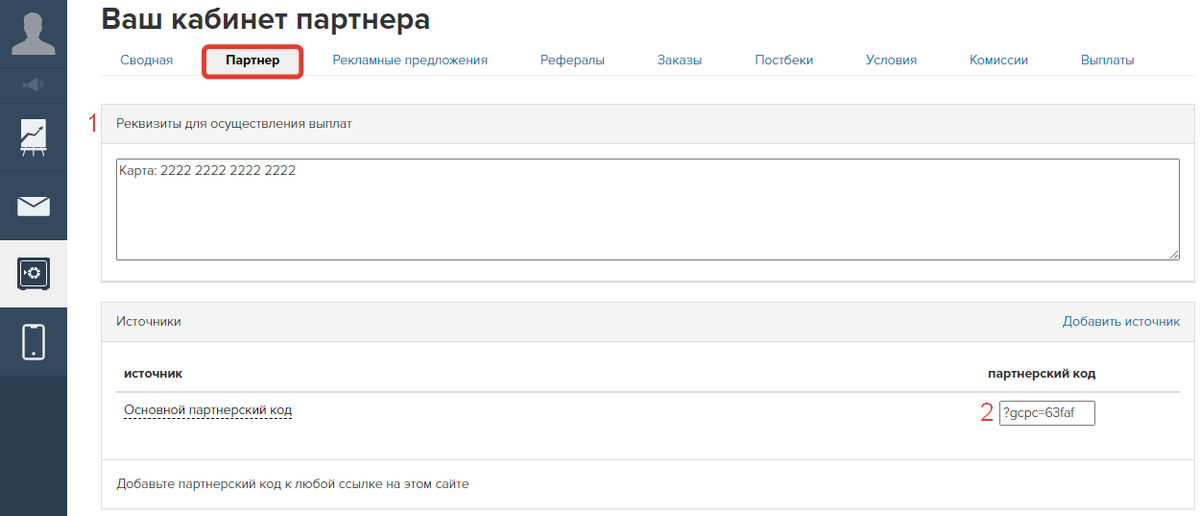The width and height of the screenshot is (1200, 516).
Task: Go to the Рефералы tab
Action: click(572, 60)
